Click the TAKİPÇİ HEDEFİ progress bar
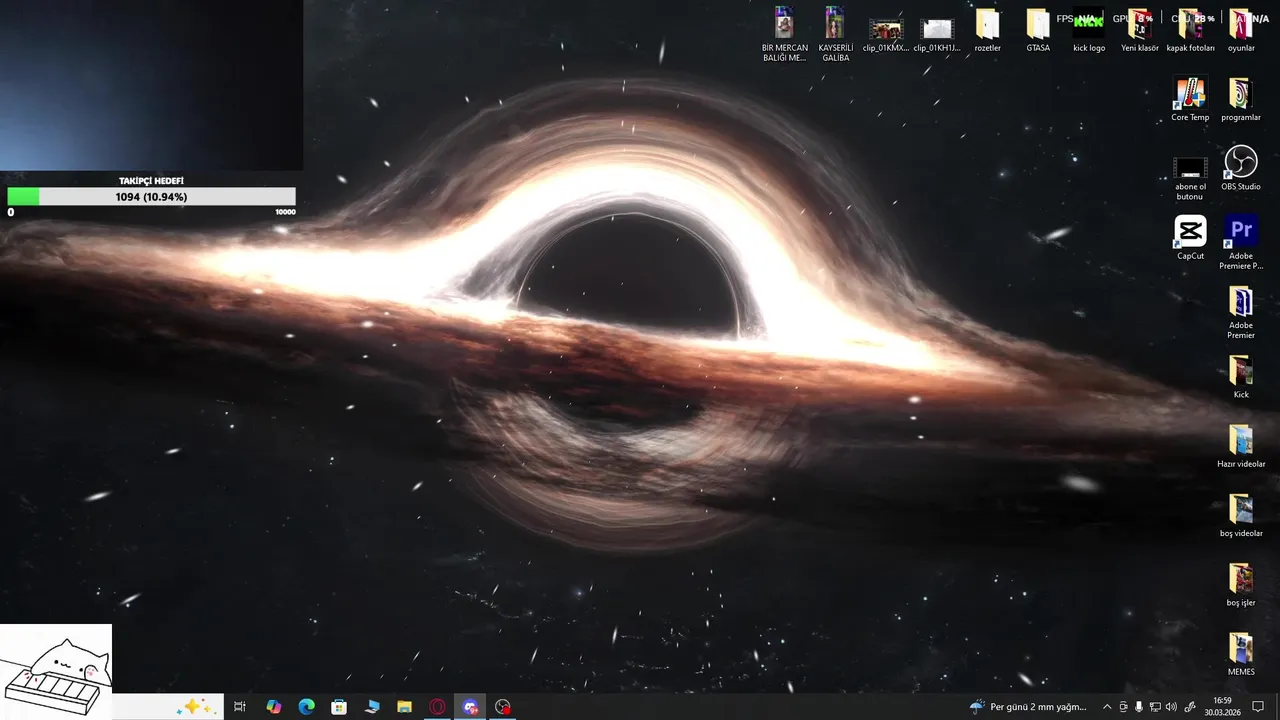Screen dimensions: 1280x720 pos(151,197)
